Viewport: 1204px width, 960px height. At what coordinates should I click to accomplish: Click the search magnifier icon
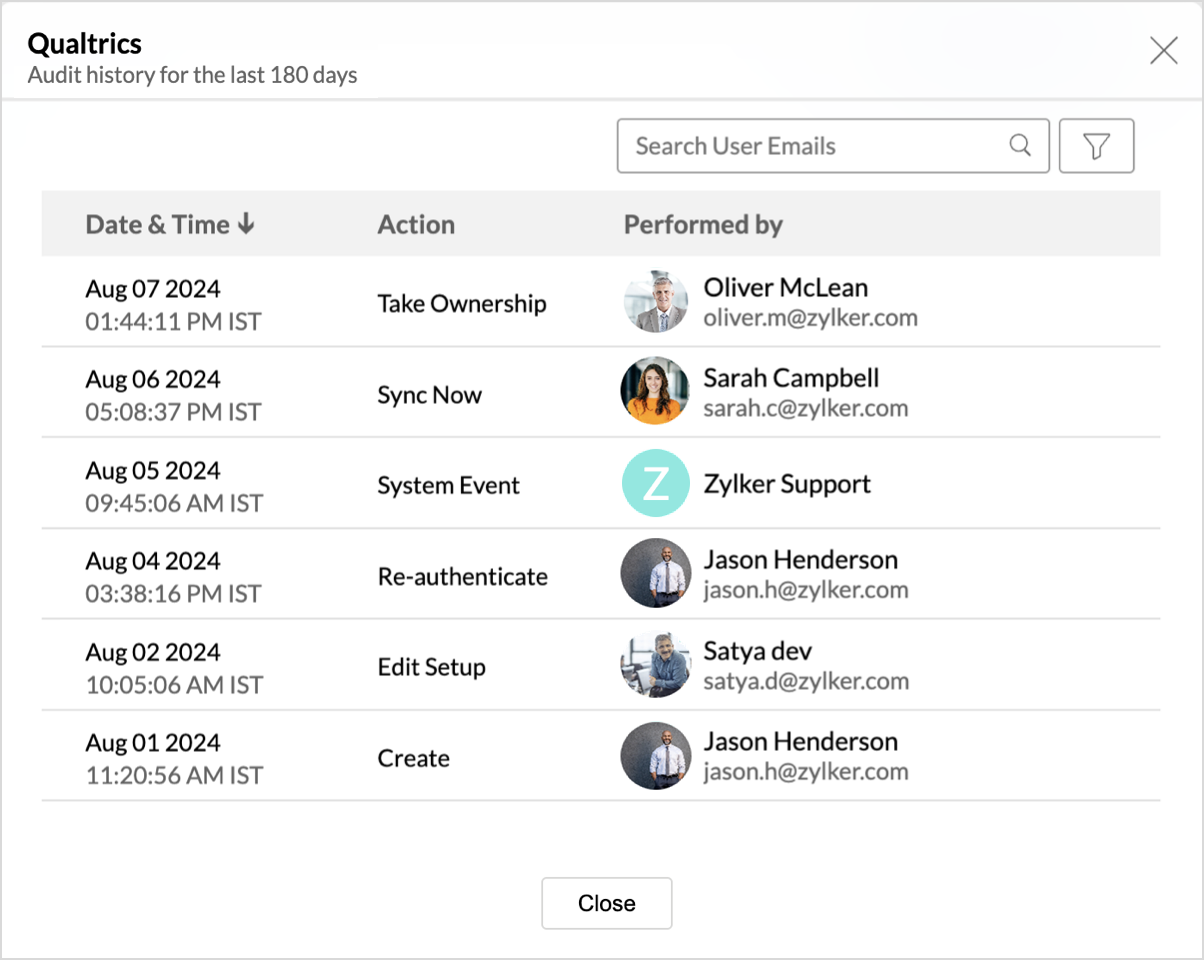[x=1020, y=145]
